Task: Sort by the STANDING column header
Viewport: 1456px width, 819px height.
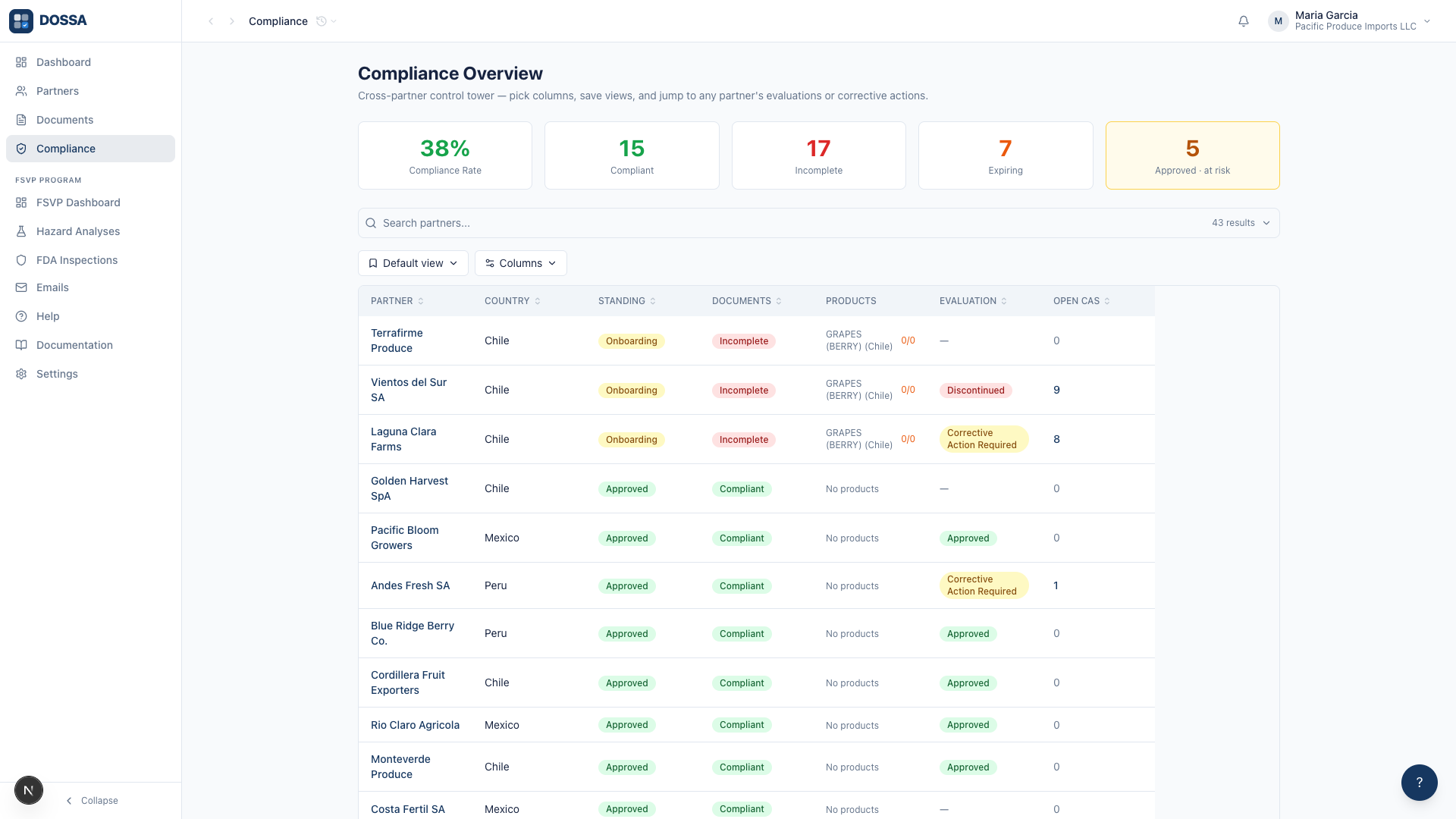Action: click(627, 301)
